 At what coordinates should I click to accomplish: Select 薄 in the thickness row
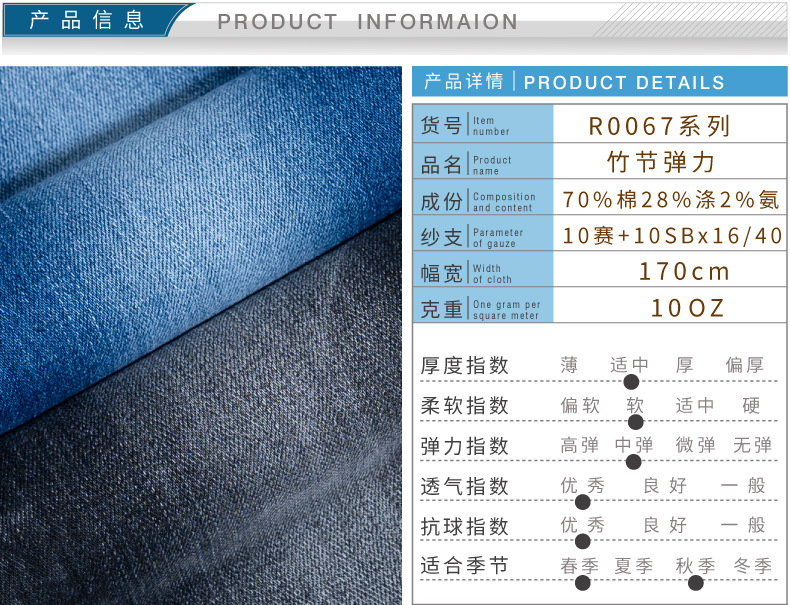pos(569,365)
